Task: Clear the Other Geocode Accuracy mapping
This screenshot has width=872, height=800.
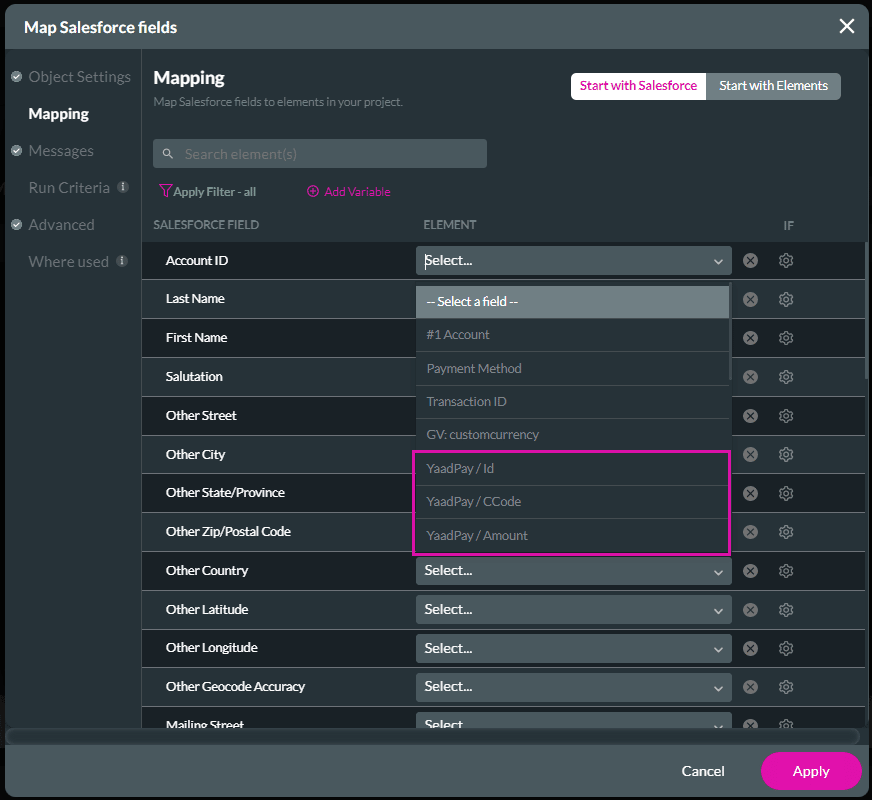Action: pos(750,687)
